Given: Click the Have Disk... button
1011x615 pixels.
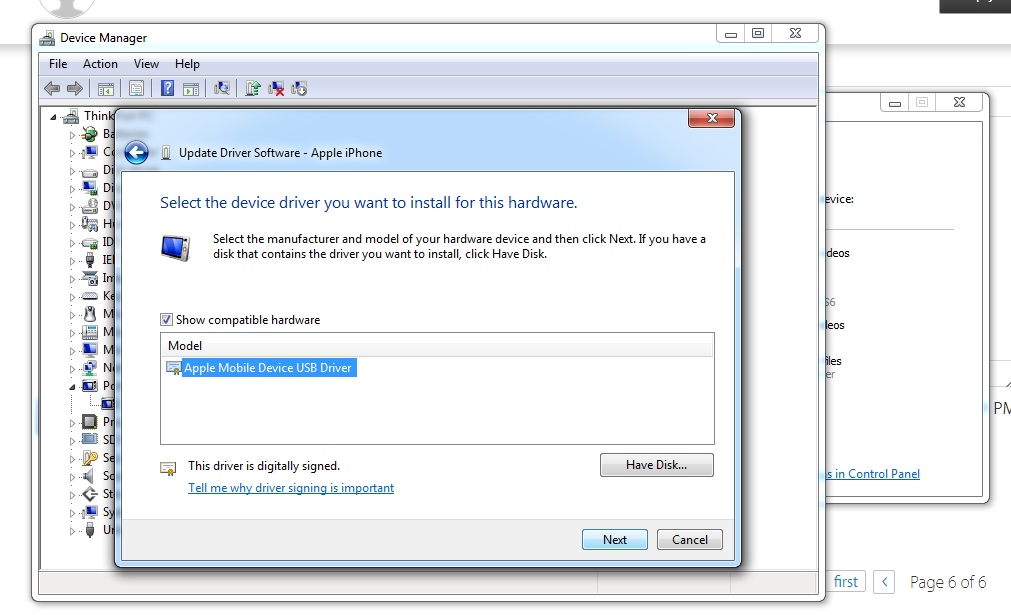Looking at the screenshot, I should click(x=656, y=465).
